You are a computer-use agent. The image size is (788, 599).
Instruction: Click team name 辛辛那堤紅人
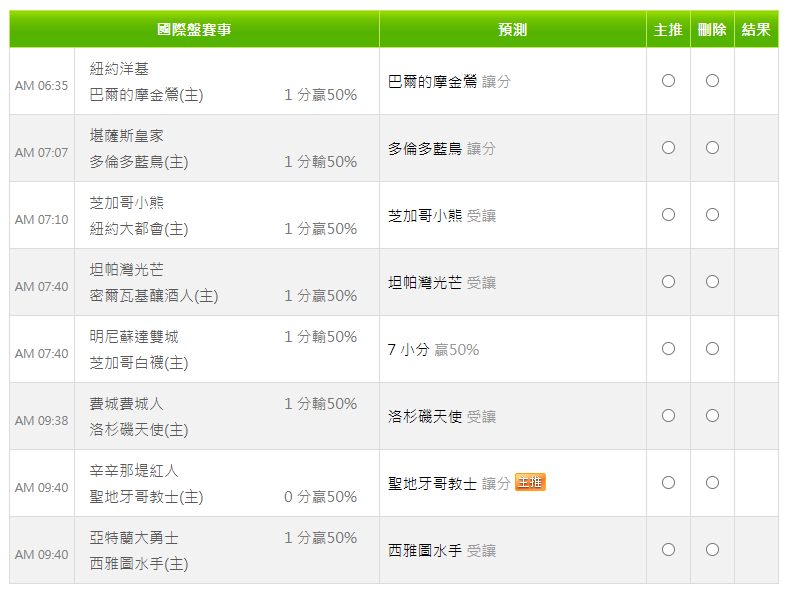pos(134,470)
